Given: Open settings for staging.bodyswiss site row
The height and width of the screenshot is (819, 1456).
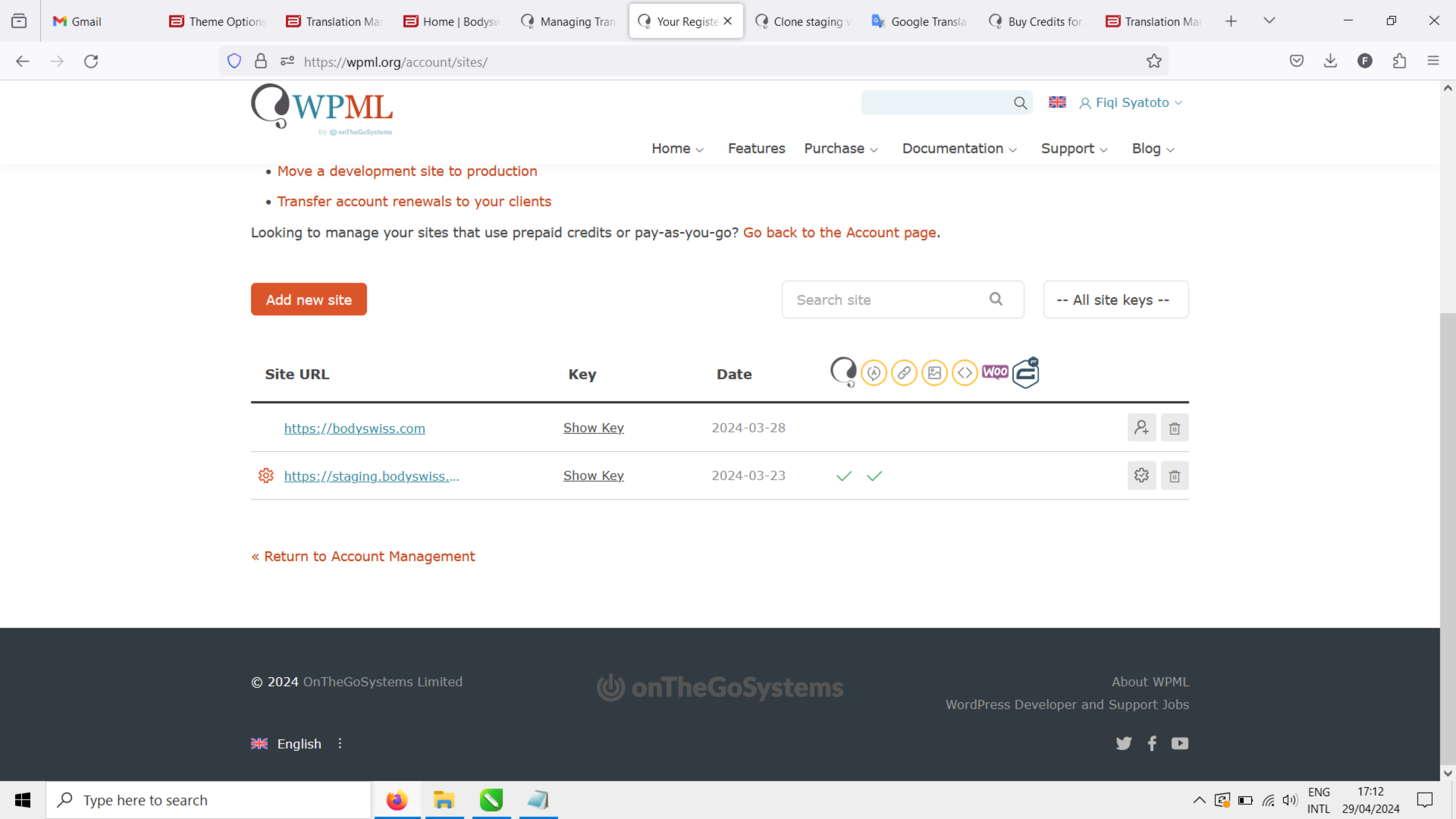Looking at the screenshot, I should point(1142,475).
